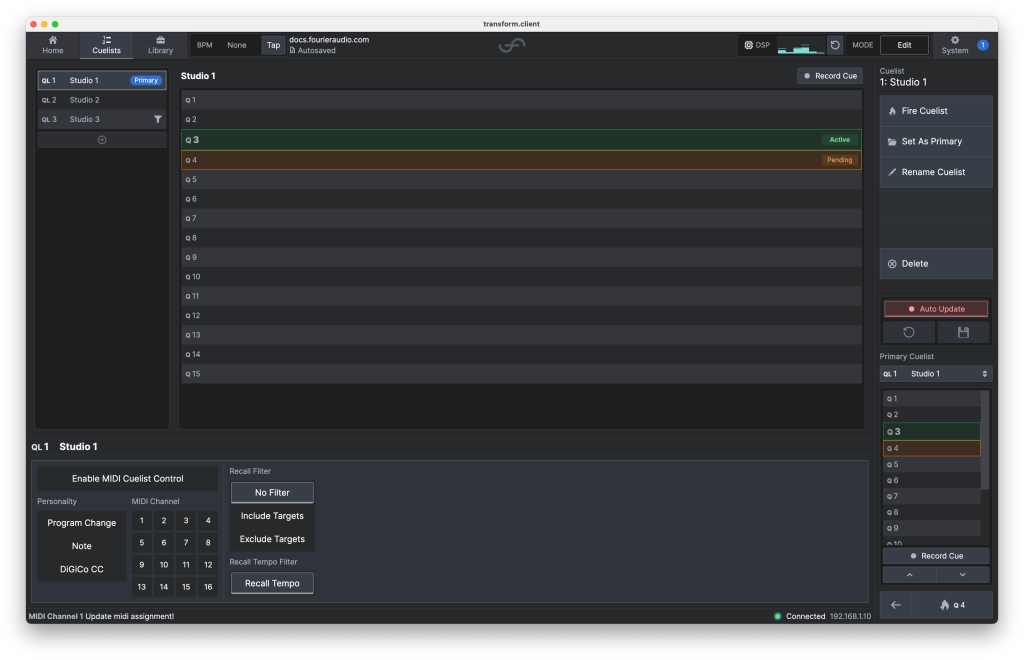Click the save floppy disk icon

pos(963,332)
